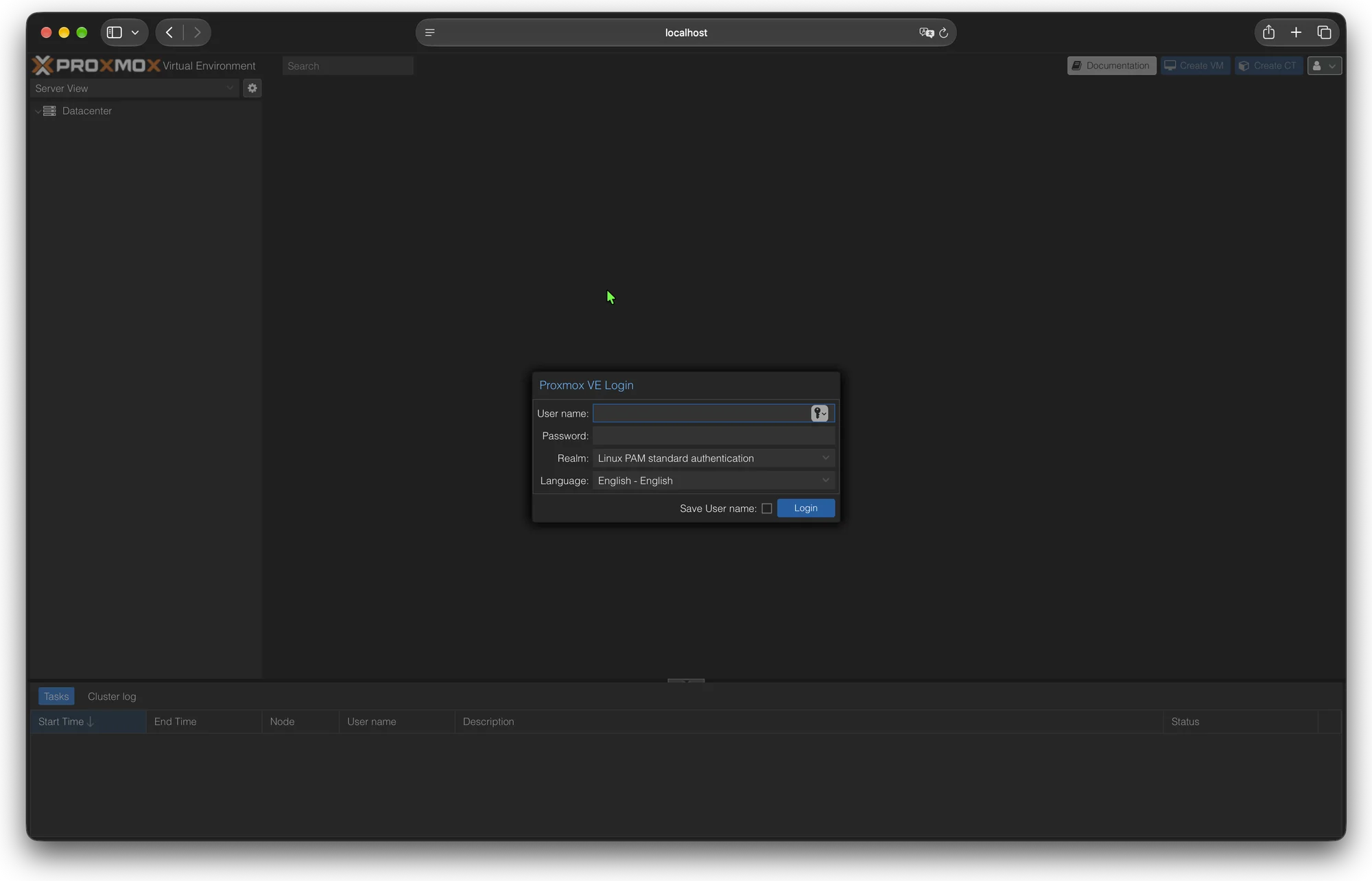Click the Login button
Viewport: 1372px width, 881px height.
[806, 508]
